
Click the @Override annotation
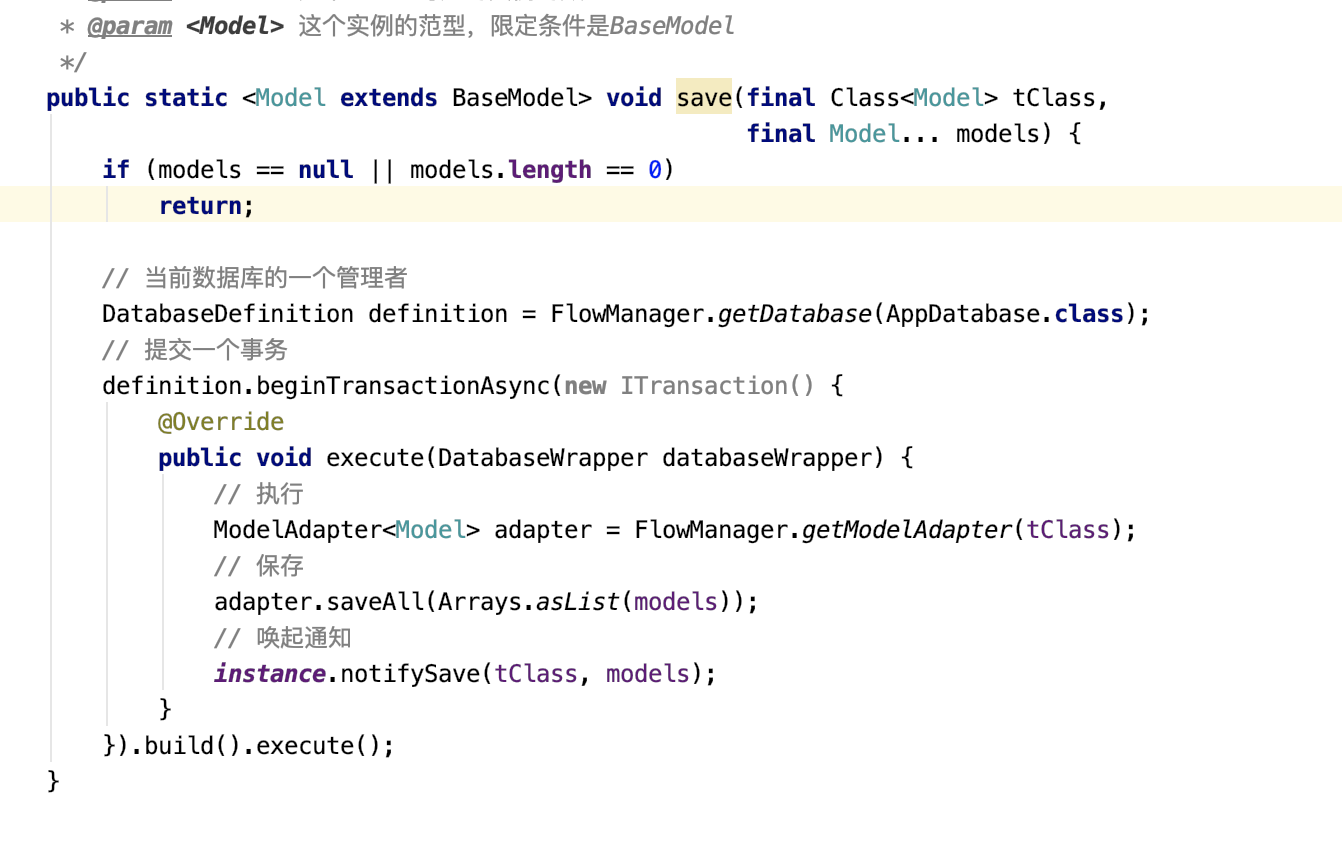click(x=221, y=422)
